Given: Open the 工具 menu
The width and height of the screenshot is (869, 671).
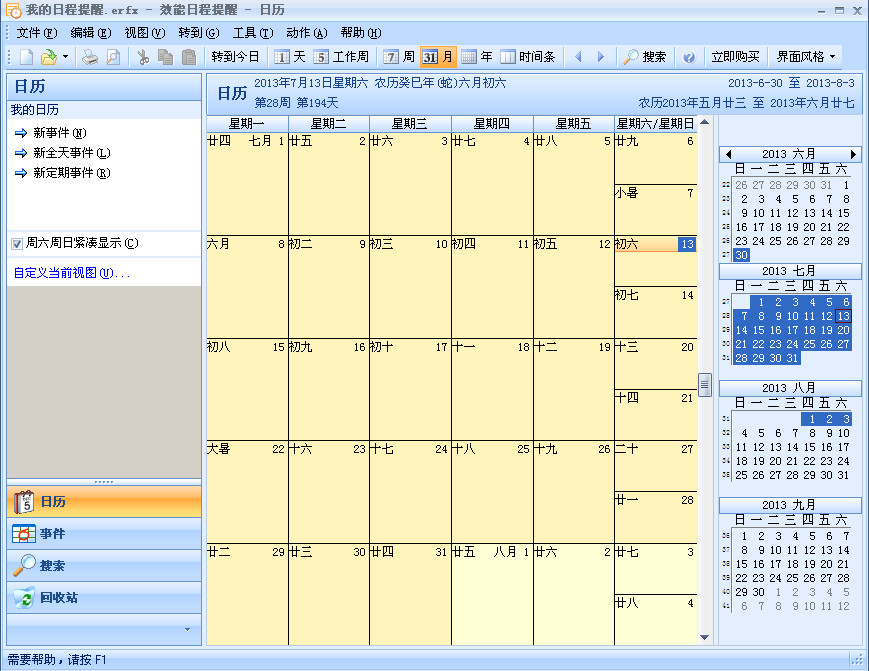Looking at the screenshot, I should point(253,33).
